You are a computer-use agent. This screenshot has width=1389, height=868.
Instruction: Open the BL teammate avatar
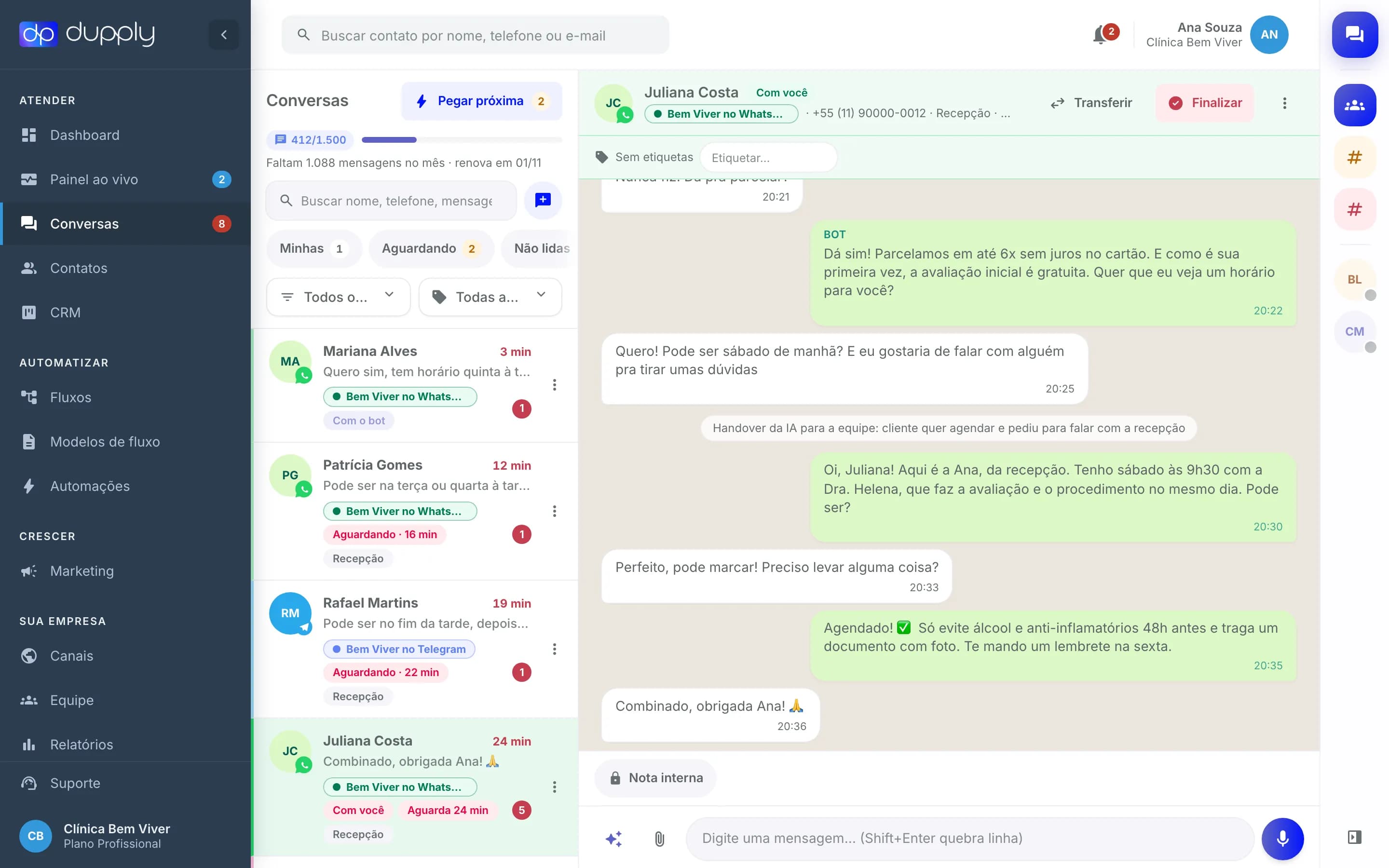1355,280
